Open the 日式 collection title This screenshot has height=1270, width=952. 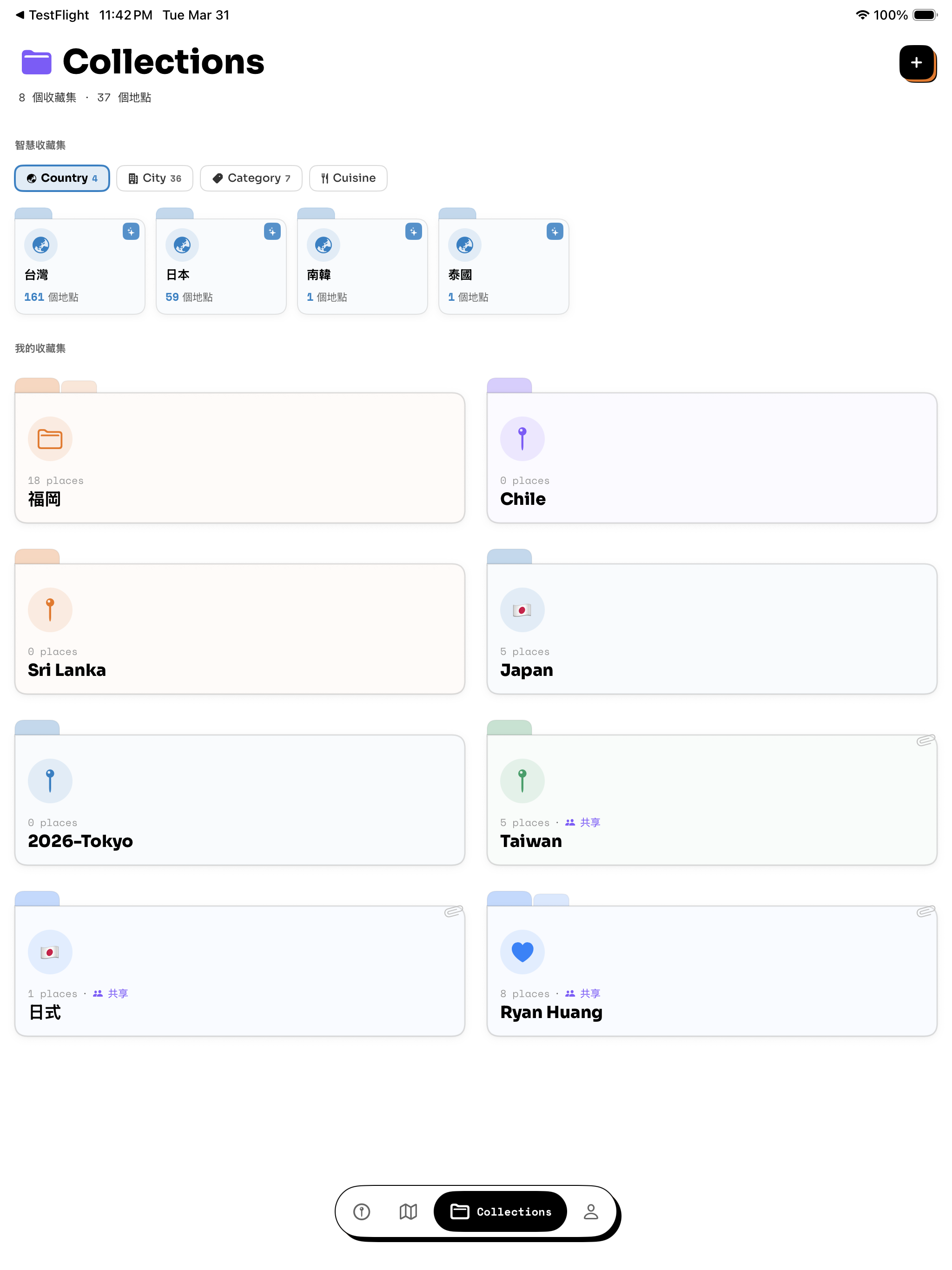(x=44, y=1012)
